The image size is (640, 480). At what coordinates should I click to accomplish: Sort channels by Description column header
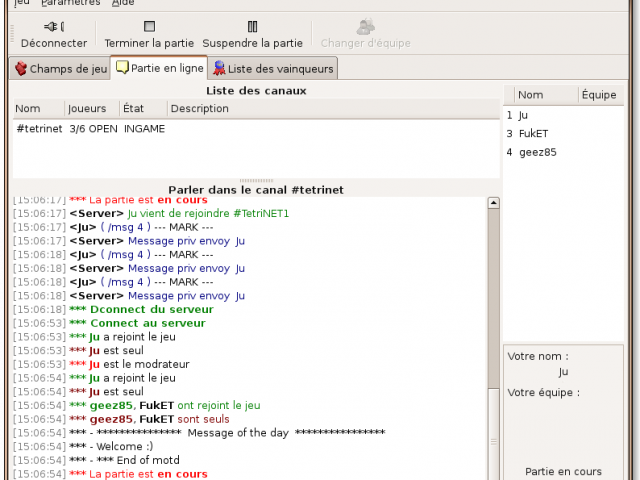333,109
